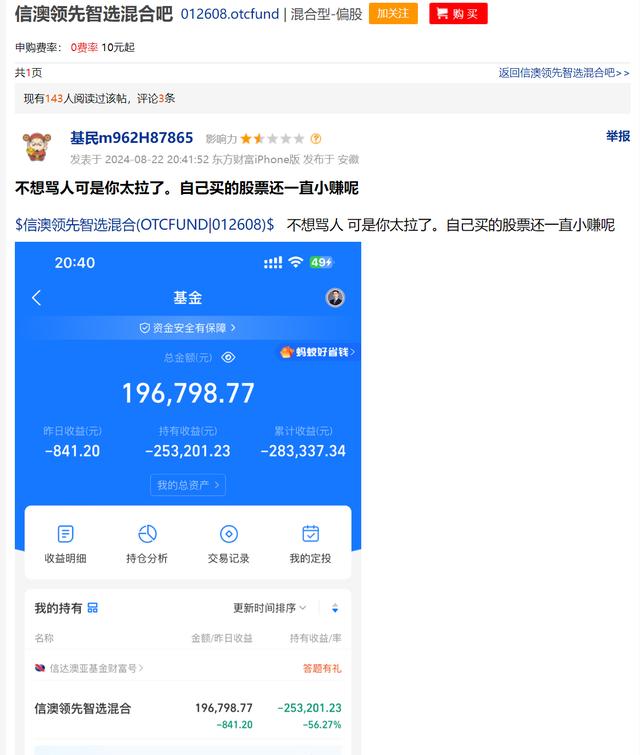Click the 累计收益 value -283,337.34

coord(303,451)
